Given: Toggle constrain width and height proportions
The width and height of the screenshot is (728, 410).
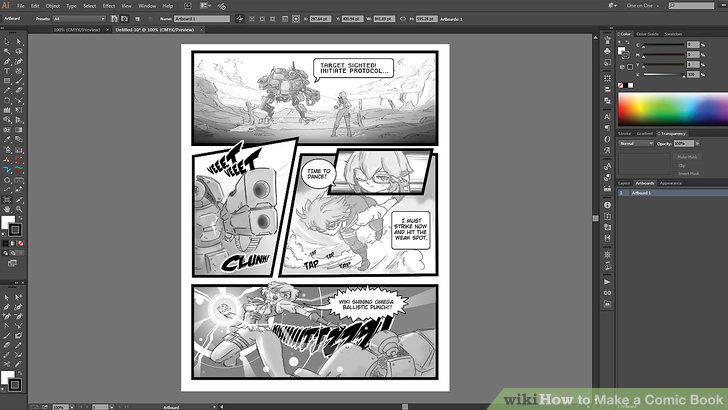Looking at the screenshot, I should pyautogui.click(x=403, y=19).
